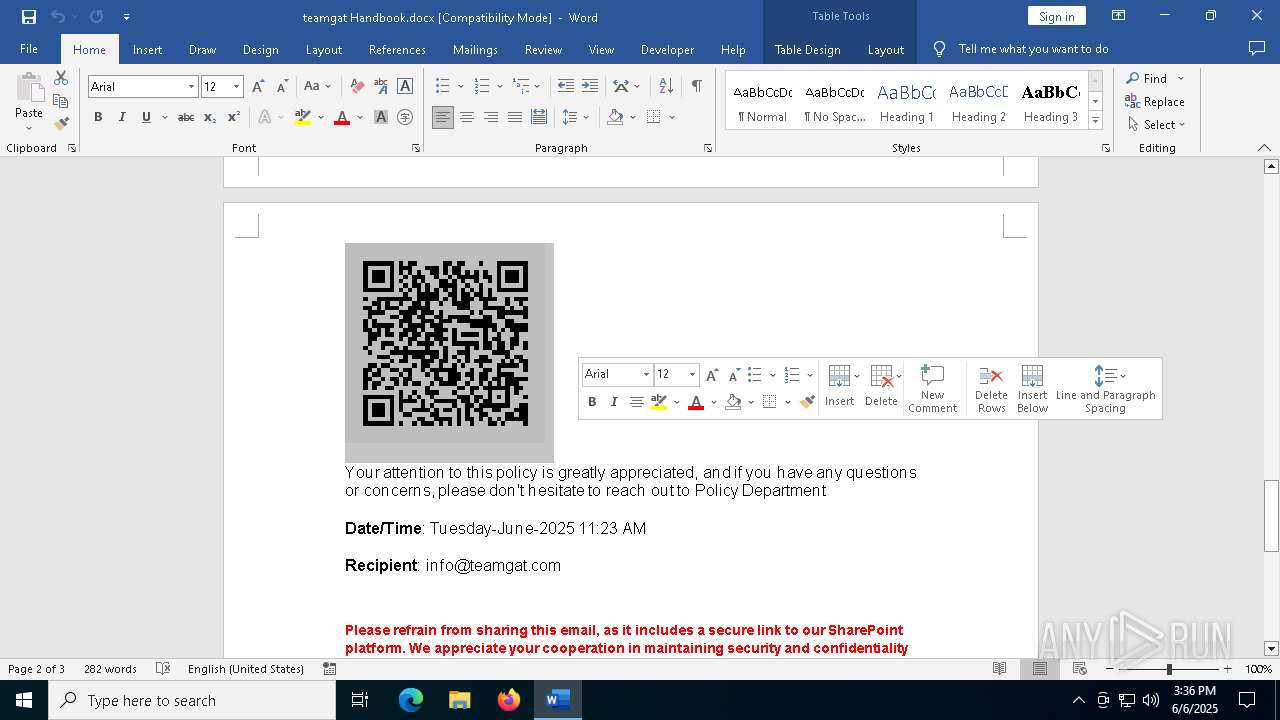Open the ribbon font size dropdown
This screenshot has height=720, width=1280.
click(236, 87)
